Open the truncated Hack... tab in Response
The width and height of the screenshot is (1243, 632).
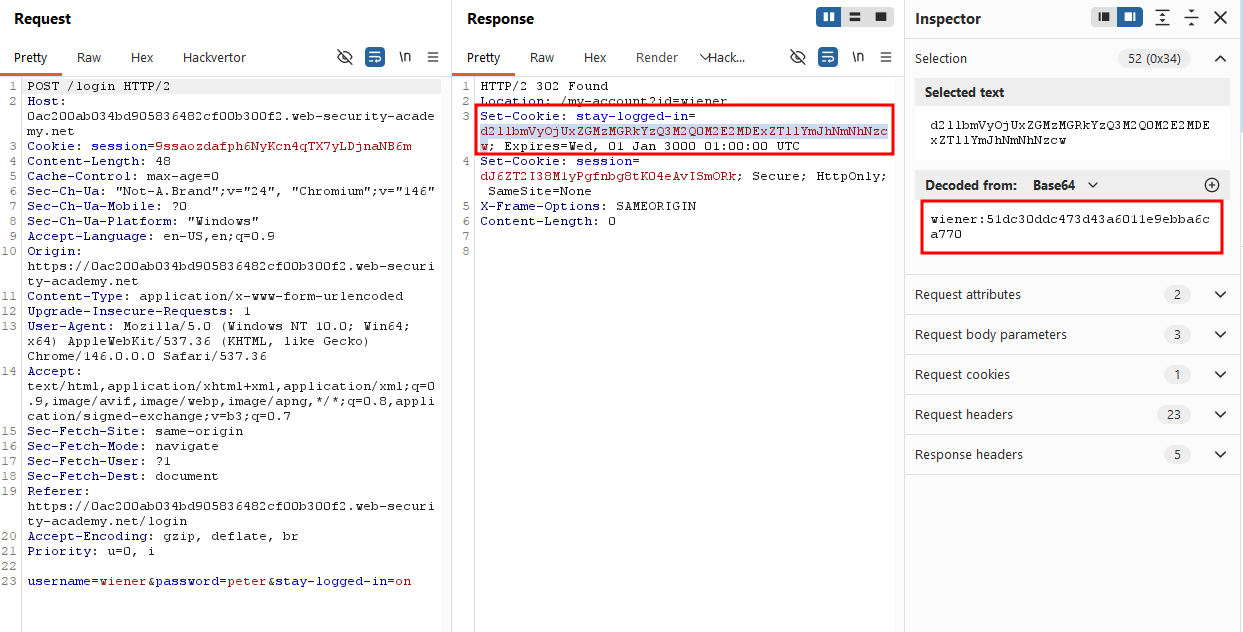[727, 58]
